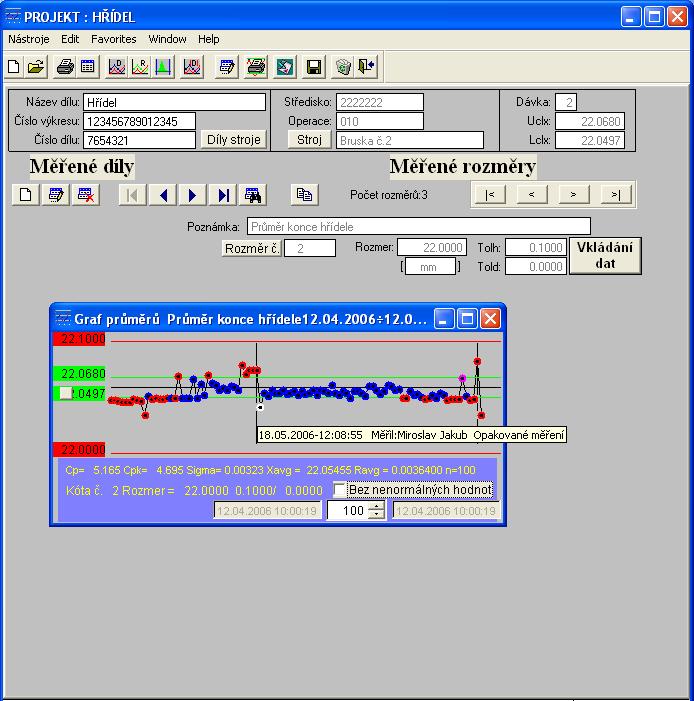Click the Dávka field showing 2
Screen dimensions: 694x701
566,102
